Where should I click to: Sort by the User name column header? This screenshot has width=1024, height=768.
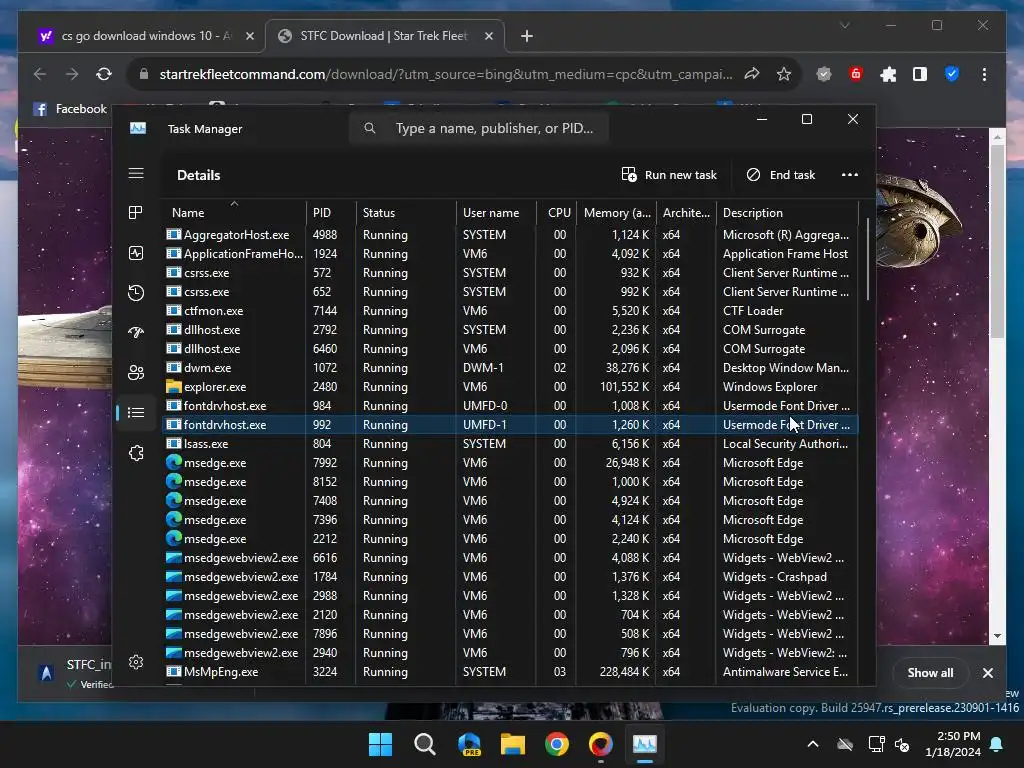tap(496, 212)
